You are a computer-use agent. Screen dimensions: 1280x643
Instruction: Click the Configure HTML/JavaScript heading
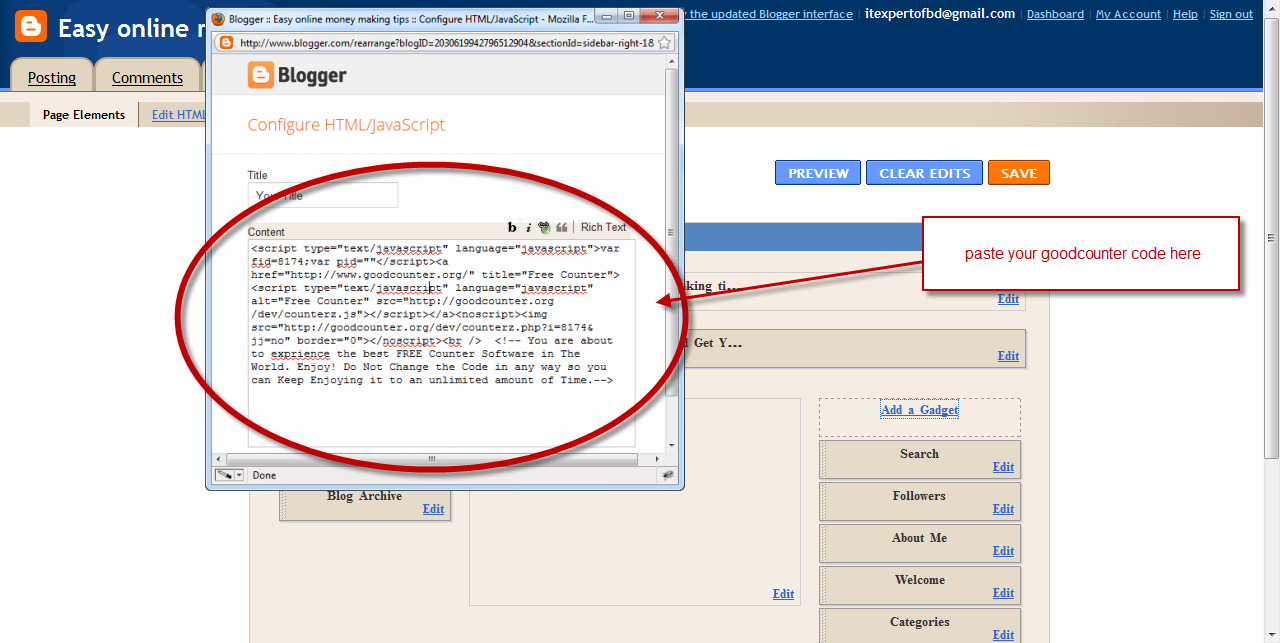[346, 125]
